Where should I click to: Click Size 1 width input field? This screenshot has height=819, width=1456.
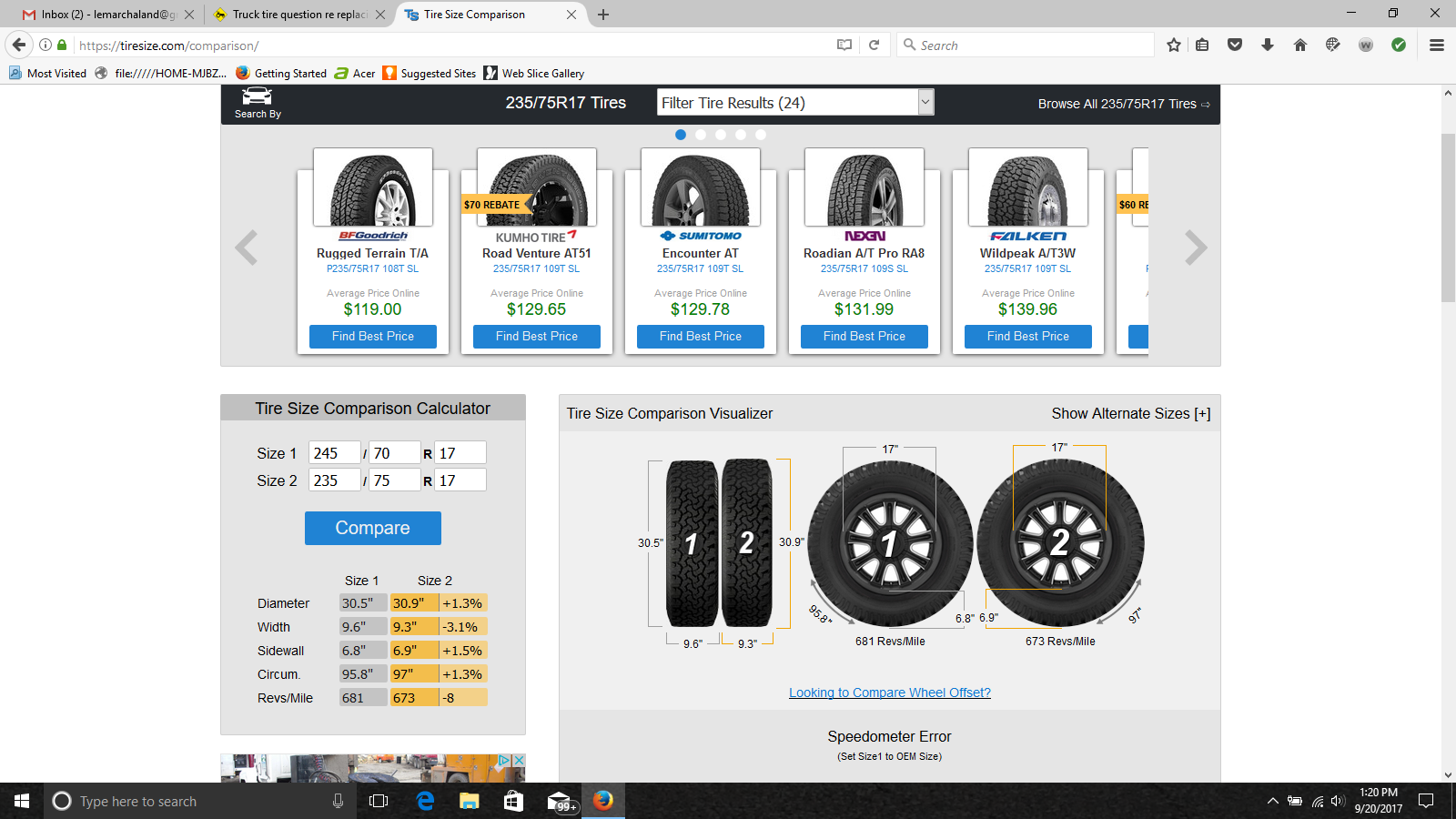click(333, 453)
